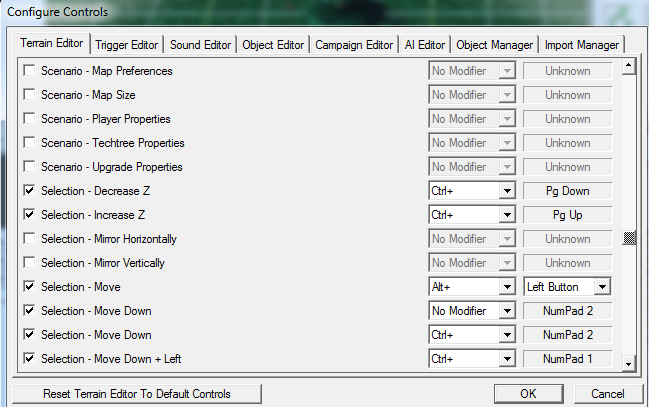Expand Alt+ modifier dropdown for Selection - Move
The image size is (649, 407).
point(507,287)
